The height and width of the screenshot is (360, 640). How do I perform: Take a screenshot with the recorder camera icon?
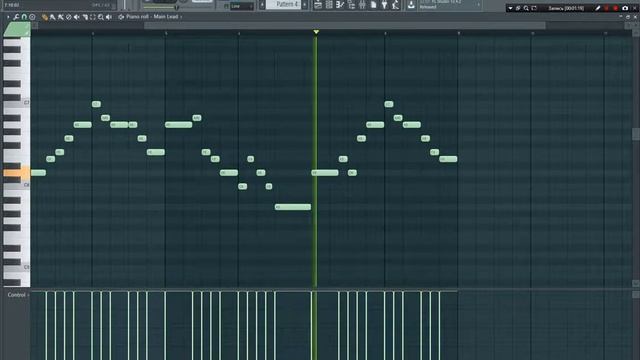625,8
